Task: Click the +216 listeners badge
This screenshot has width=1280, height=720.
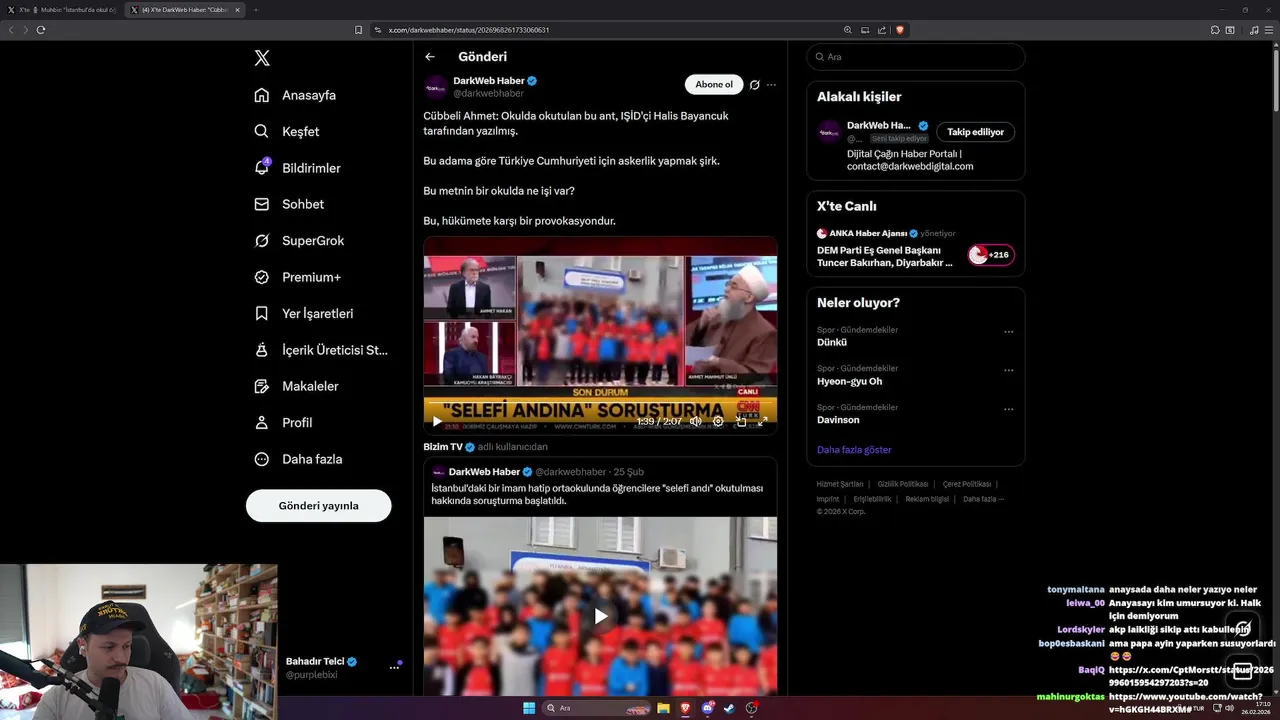Action: pyautogui.click(x=991, y=255)
